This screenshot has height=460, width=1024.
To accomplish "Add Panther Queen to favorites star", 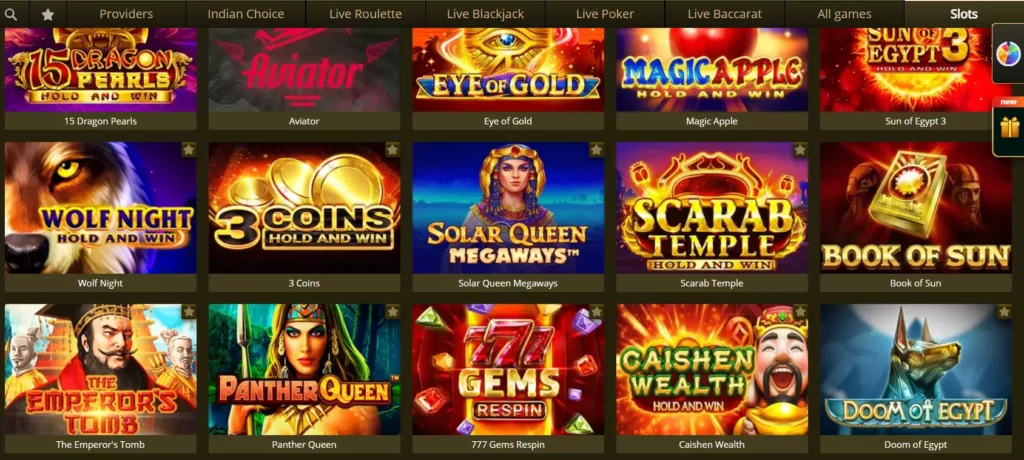I will pos(392,312).
